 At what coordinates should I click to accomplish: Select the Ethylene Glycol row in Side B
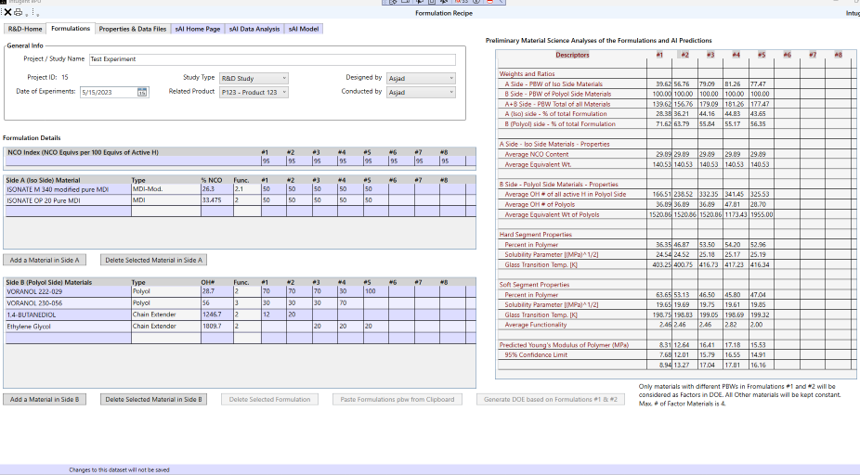[x=66, y=326]
